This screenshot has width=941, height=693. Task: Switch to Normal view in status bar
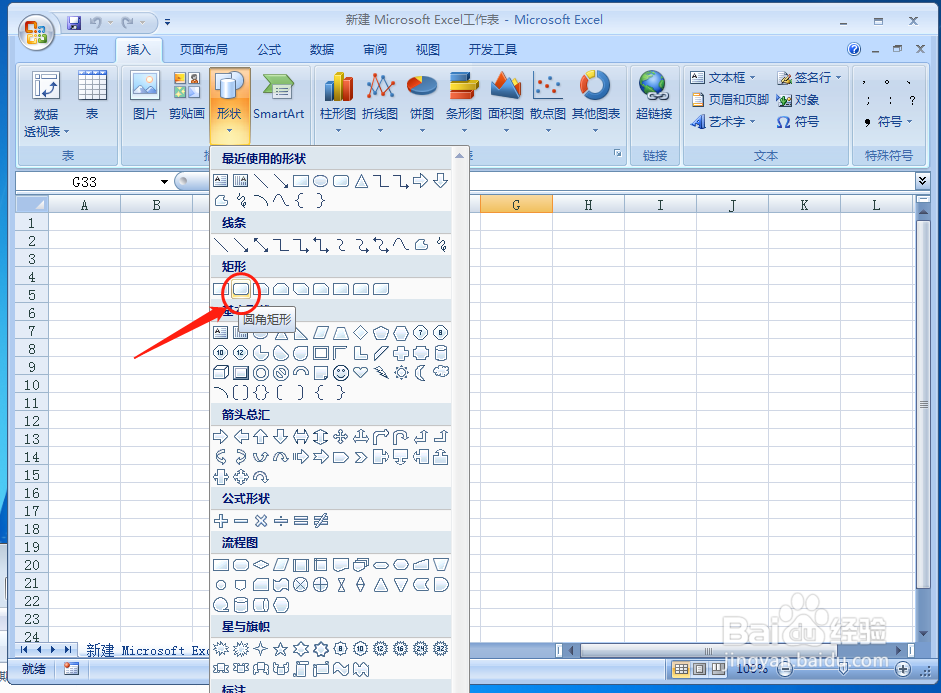pos(681,668)
